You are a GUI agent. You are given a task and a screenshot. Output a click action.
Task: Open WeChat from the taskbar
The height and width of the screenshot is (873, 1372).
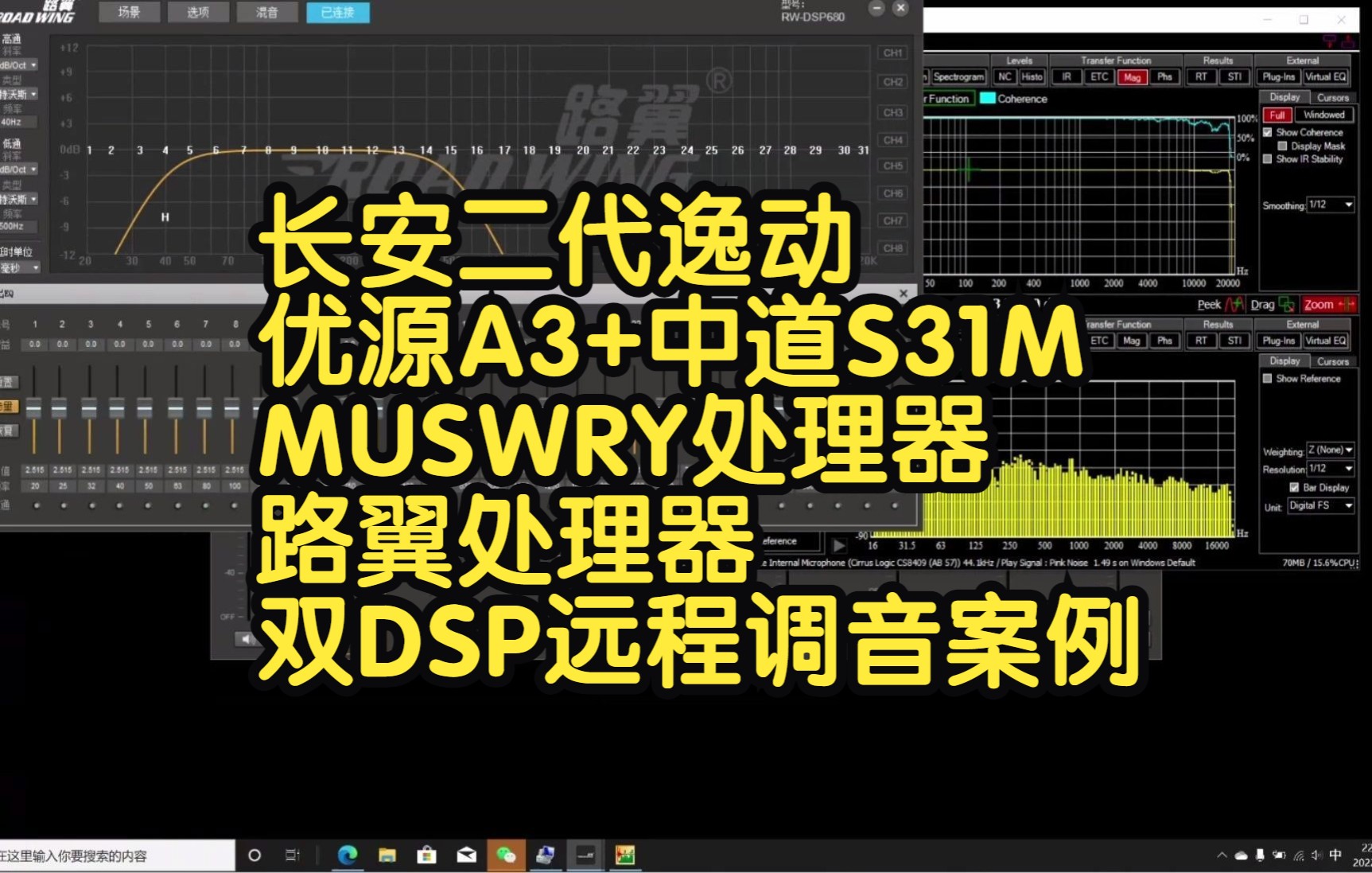506,855
